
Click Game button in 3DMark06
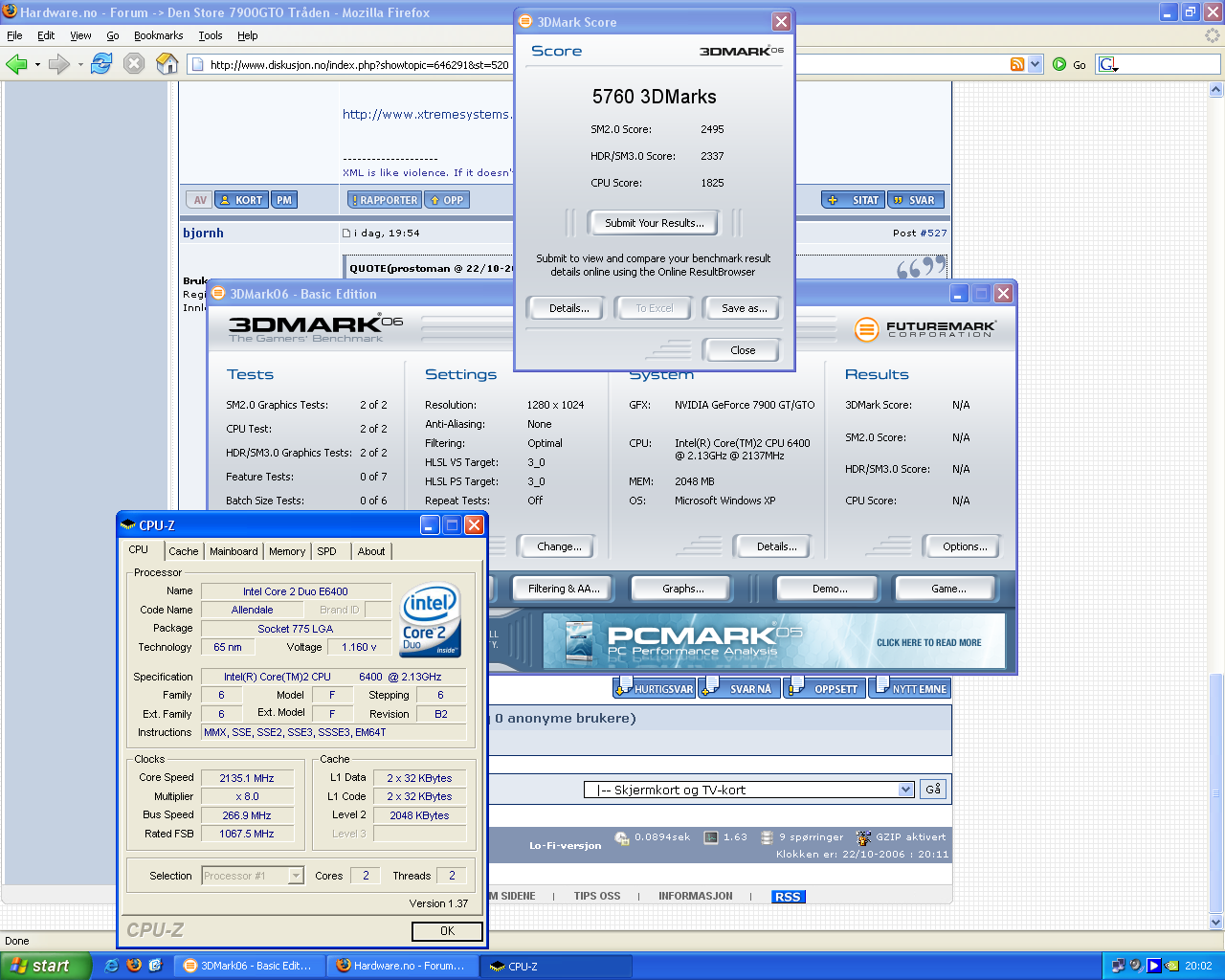pos(948,589)
